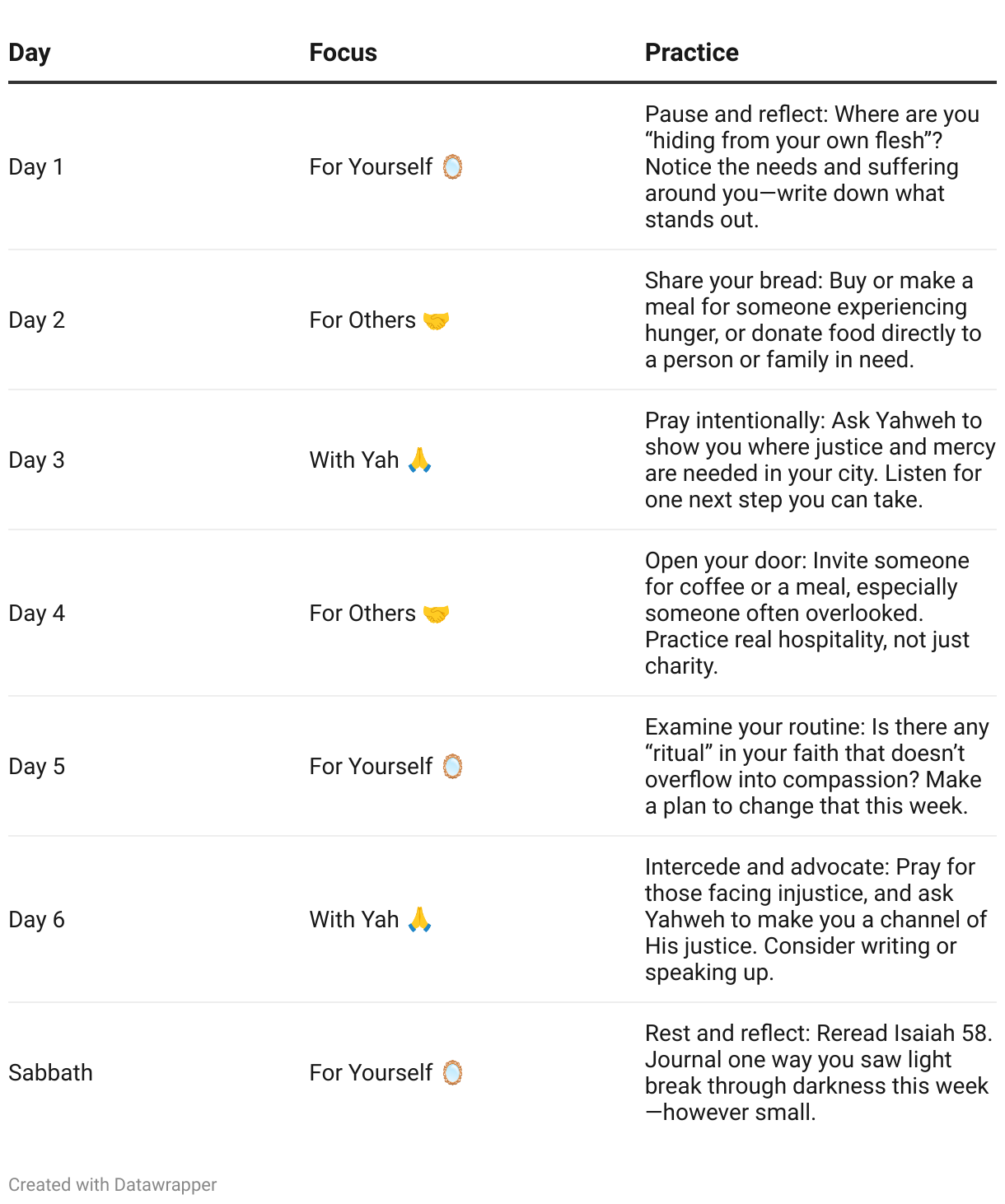Click the Open your door practice text
Image resolution: width=1005 pixels, height=1204 pixels.
pyautogui.click(x=807, y=614)
